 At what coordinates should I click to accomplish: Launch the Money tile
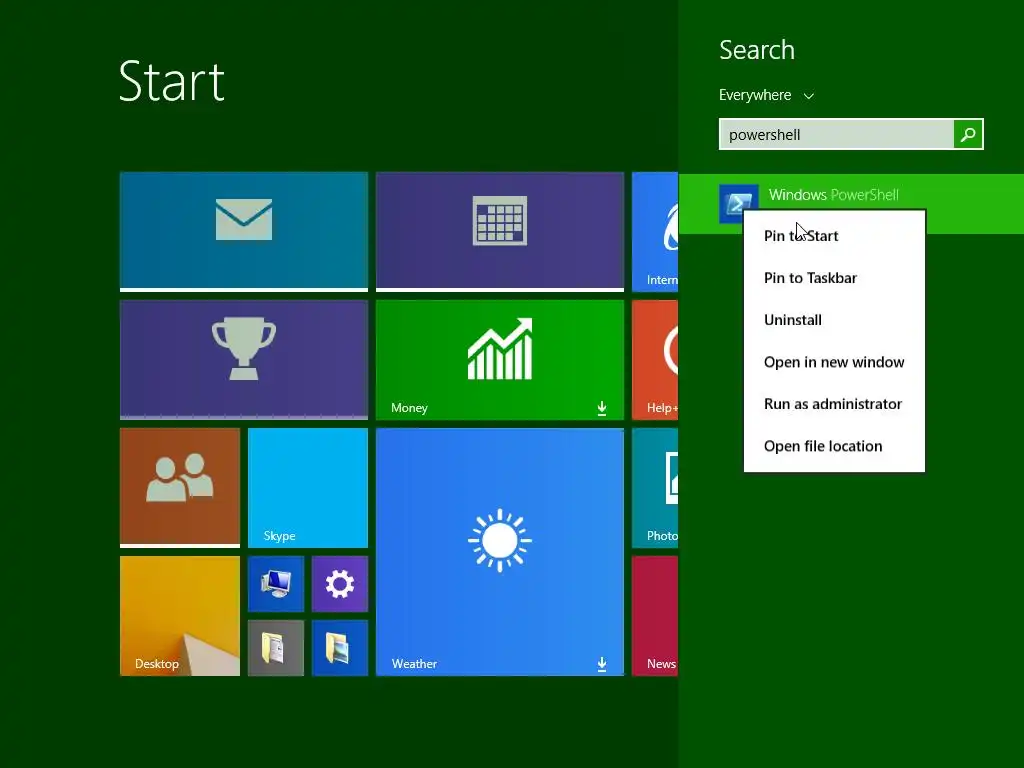click(500, 359)
